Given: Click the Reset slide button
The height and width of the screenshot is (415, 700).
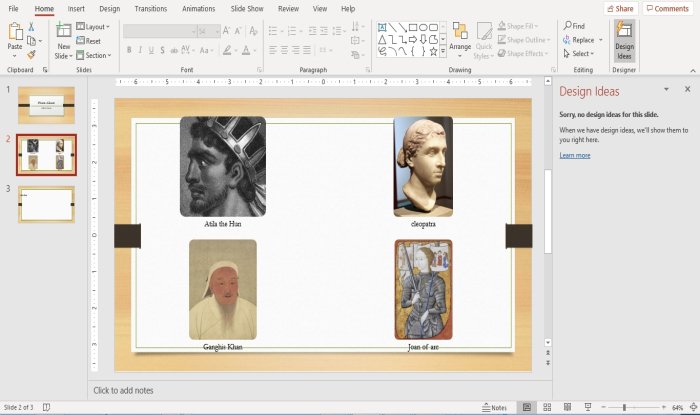Looking at the screenshot, I should [88, 41].
